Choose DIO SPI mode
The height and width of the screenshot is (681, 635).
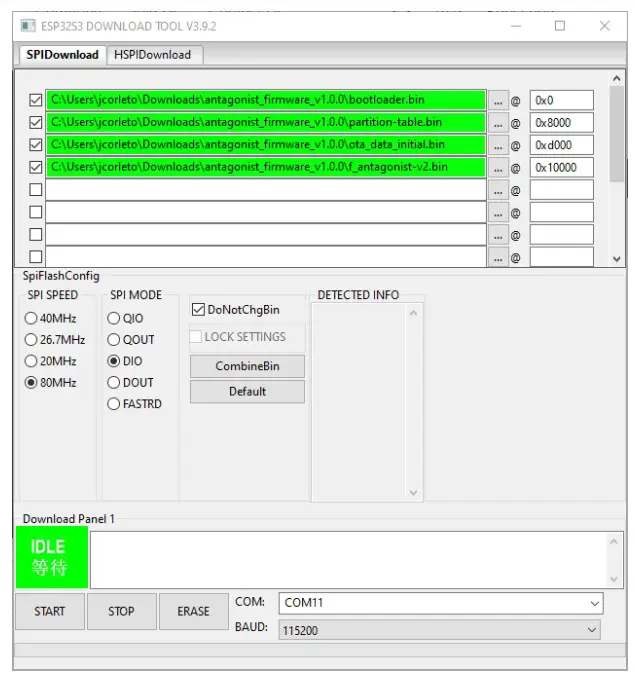(x=125, y=361)
